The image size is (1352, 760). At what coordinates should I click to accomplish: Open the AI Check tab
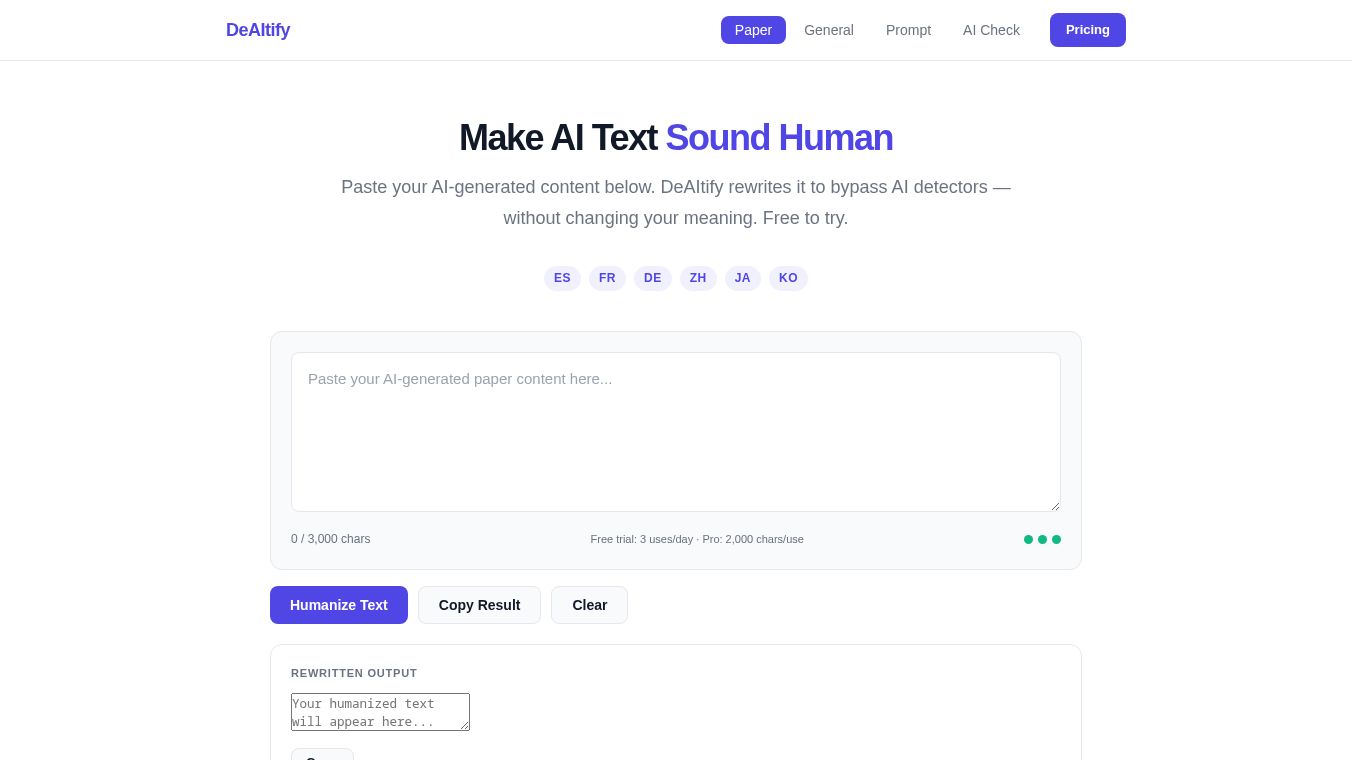(x=991, y=30)
